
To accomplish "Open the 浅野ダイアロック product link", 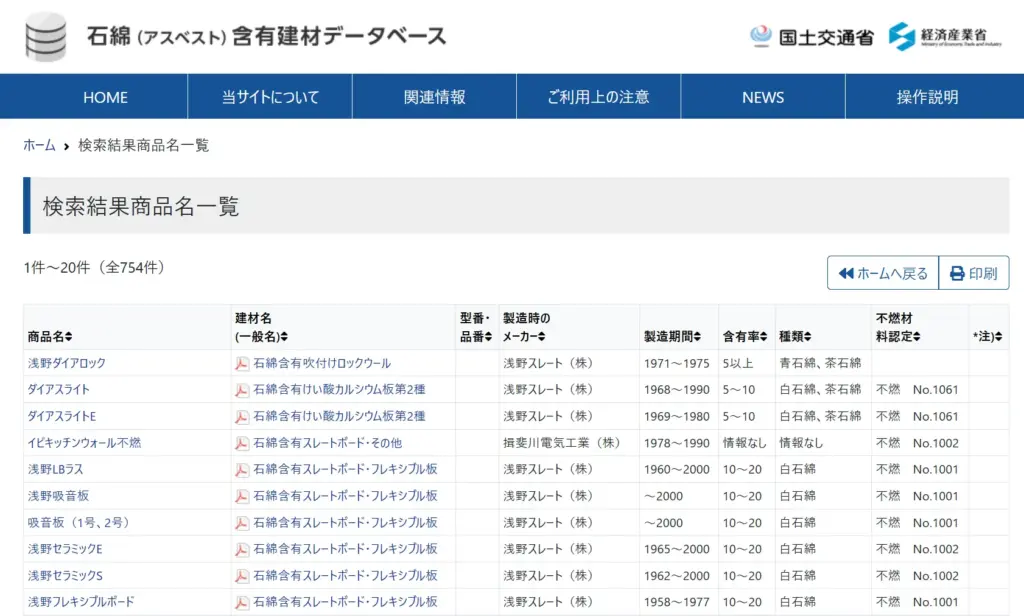I will tap(66, 363).
